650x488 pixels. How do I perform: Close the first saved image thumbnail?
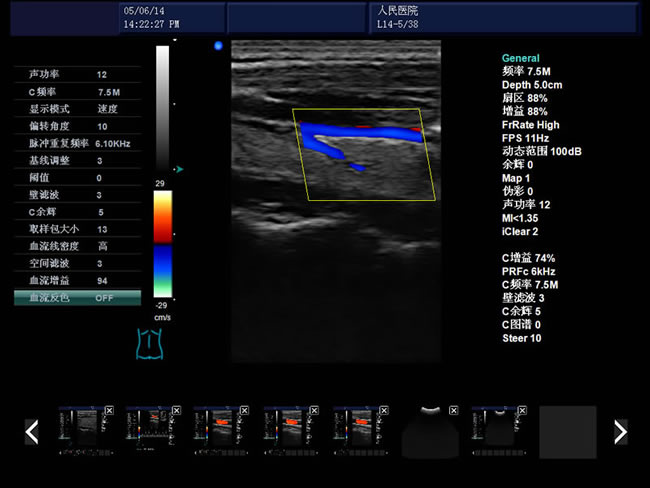coord(108,410)
